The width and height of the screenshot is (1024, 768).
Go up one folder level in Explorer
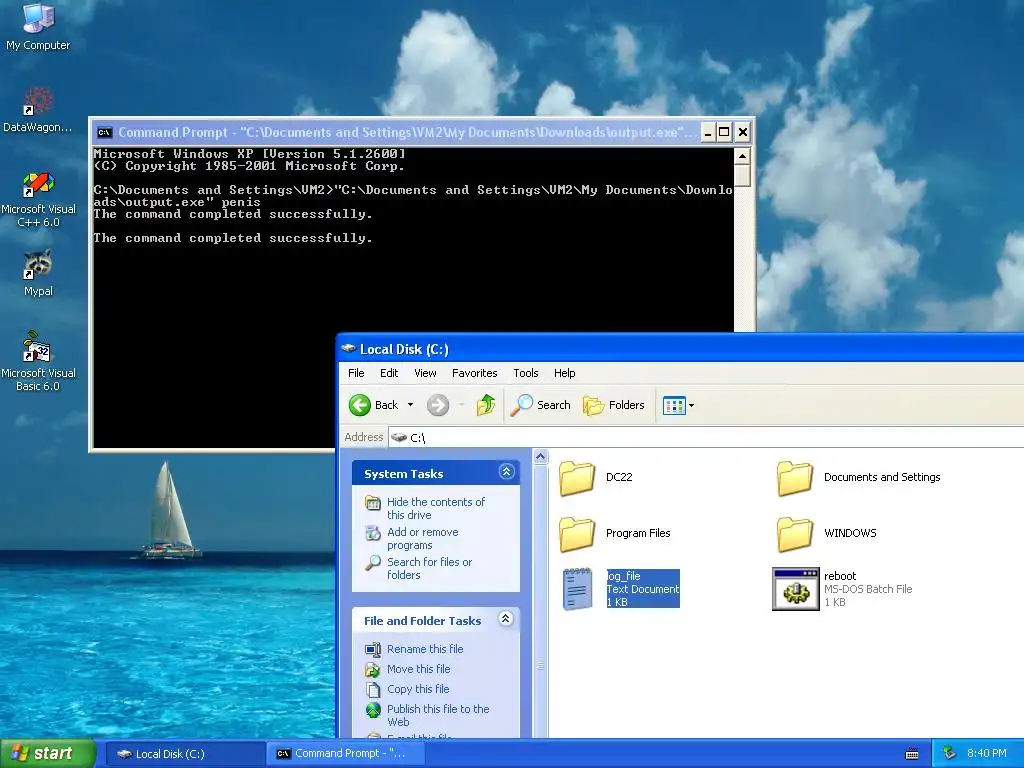click(x=486, y=405)
